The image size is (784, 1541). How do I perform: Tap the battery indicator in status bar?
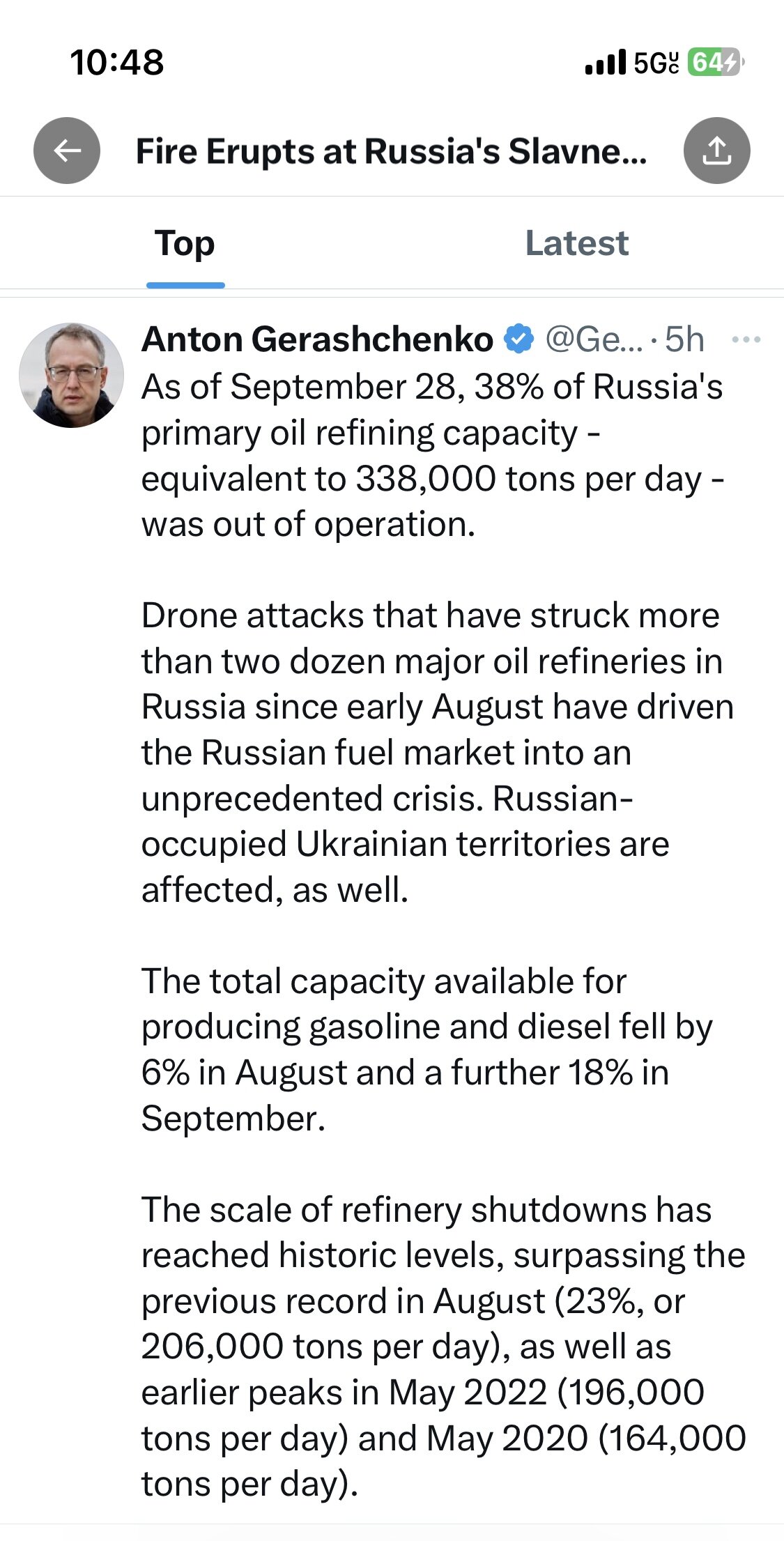pyautogui.click(x=714, y=63)
